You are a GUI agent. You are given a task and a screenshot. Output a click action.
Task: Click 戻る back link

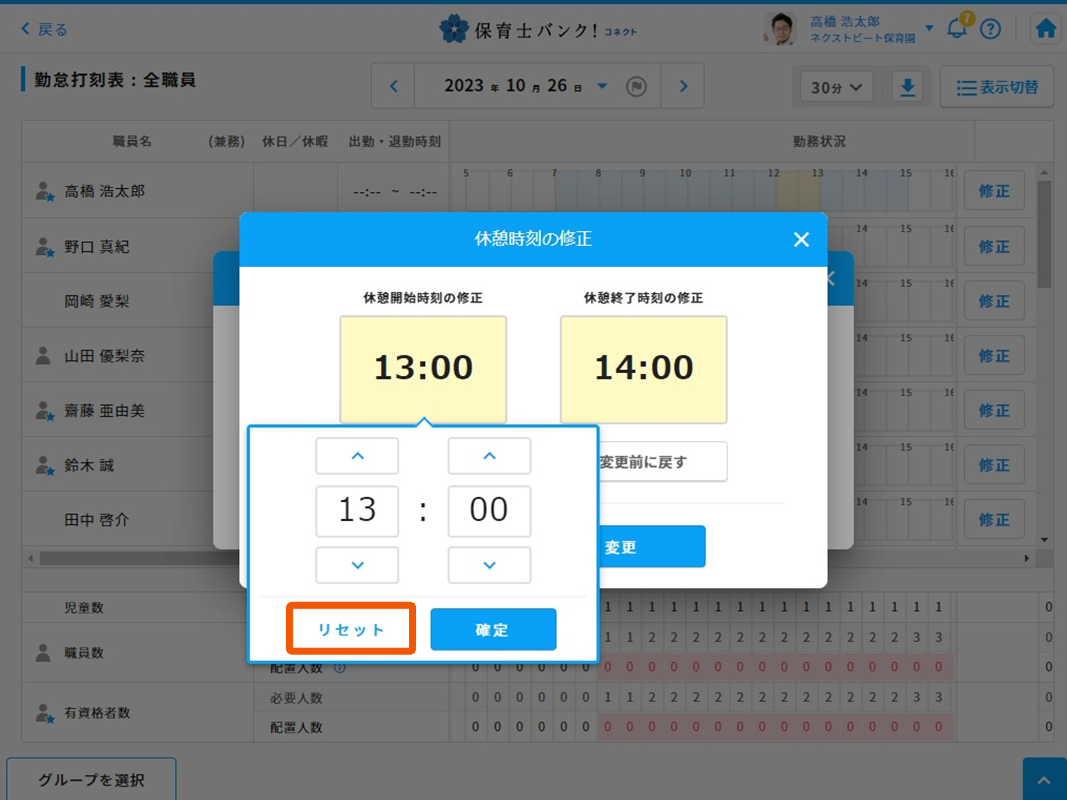point(44,29)
